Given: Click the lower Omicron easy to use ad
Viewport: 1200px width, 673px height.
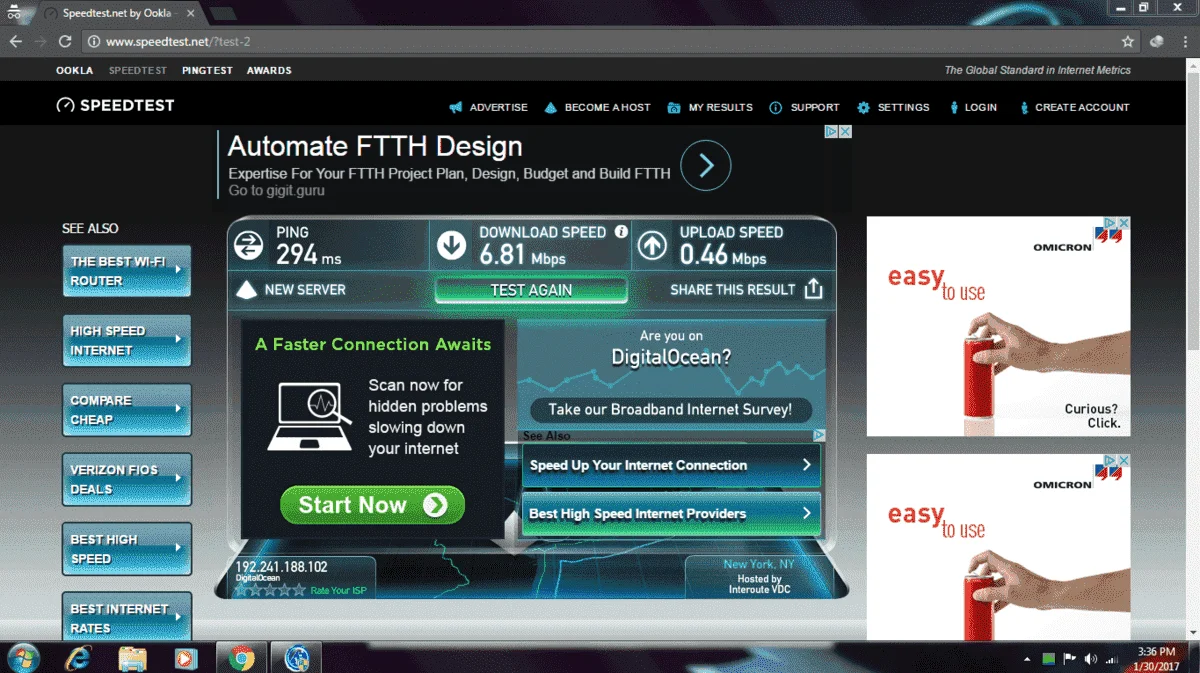Looking at the screenshot, I should [x=998, y=548].
